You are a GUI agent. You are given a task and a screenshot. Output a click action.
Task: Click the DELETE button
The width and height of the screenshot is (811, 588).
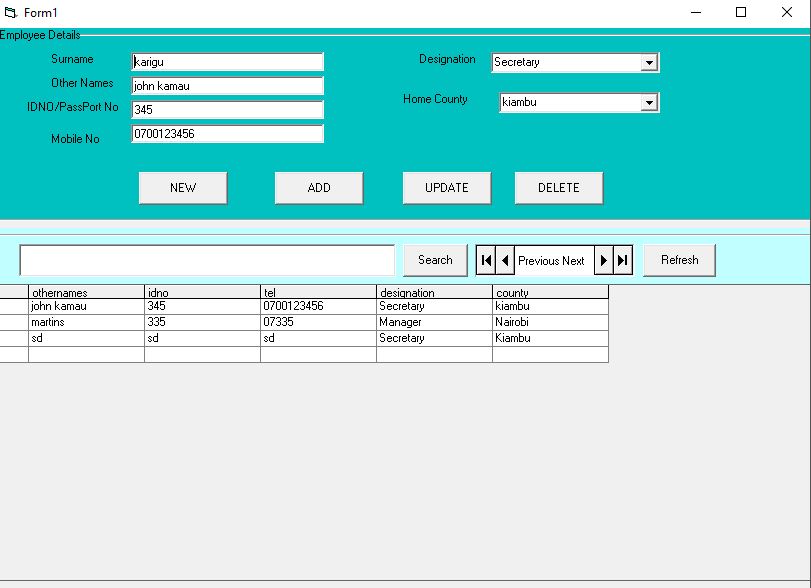559,188
